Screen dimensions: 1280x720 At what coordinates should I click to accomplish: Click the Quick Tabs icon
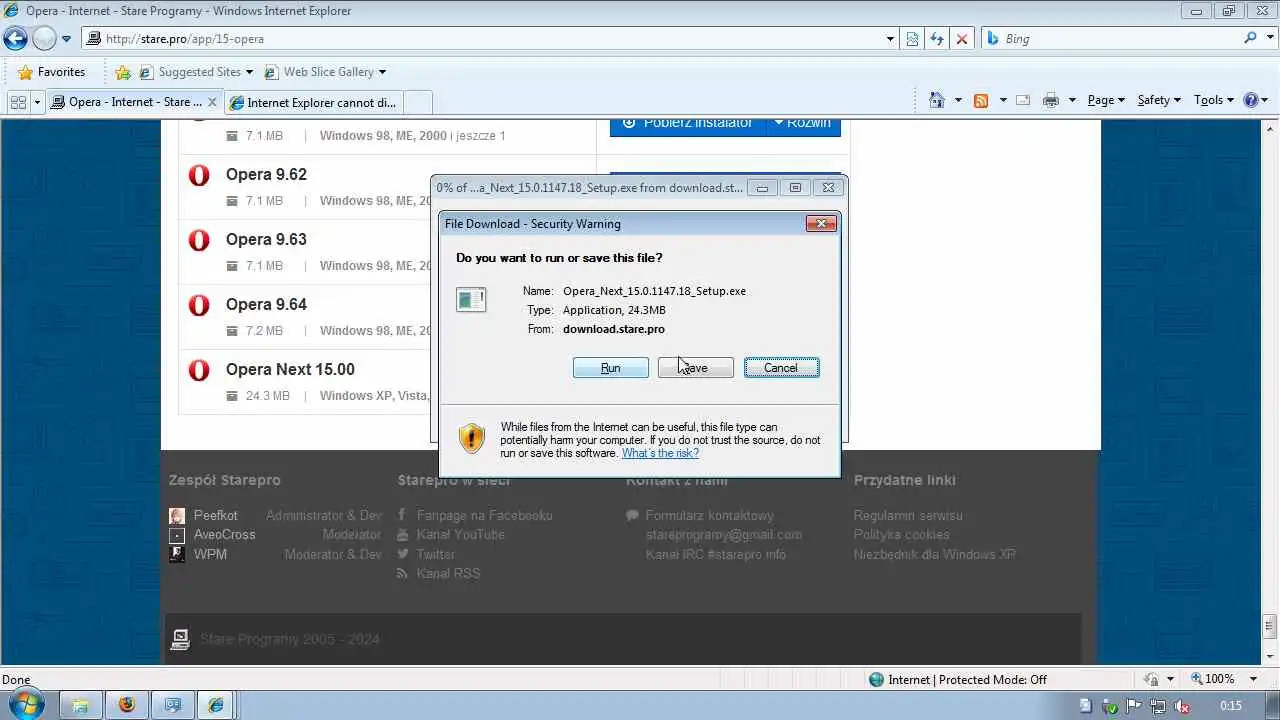click(17, 101)
